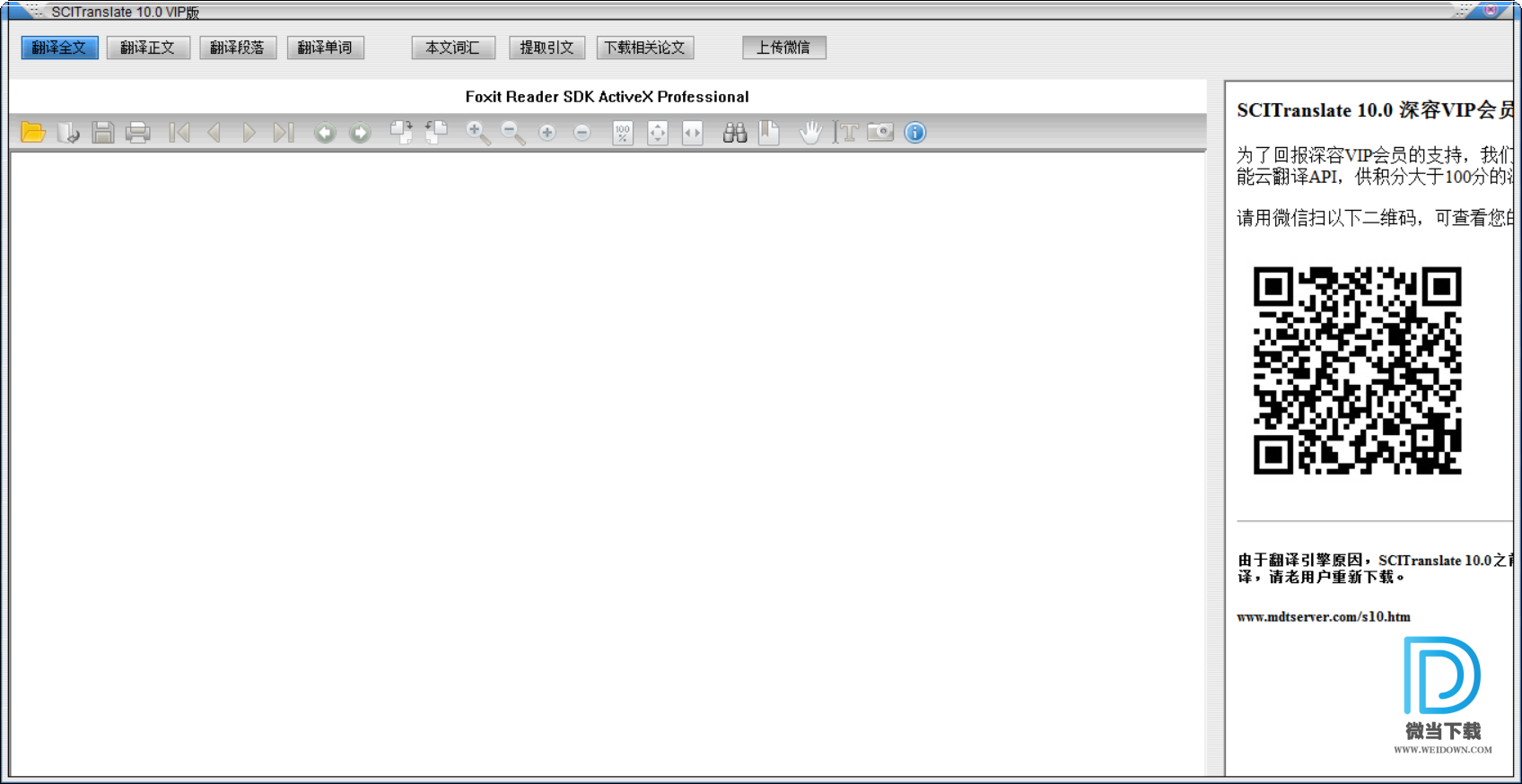Click the SCITranslate 10.0 VIP heading text
This screenshot has width=1522, height=784.
point(1375,110)
